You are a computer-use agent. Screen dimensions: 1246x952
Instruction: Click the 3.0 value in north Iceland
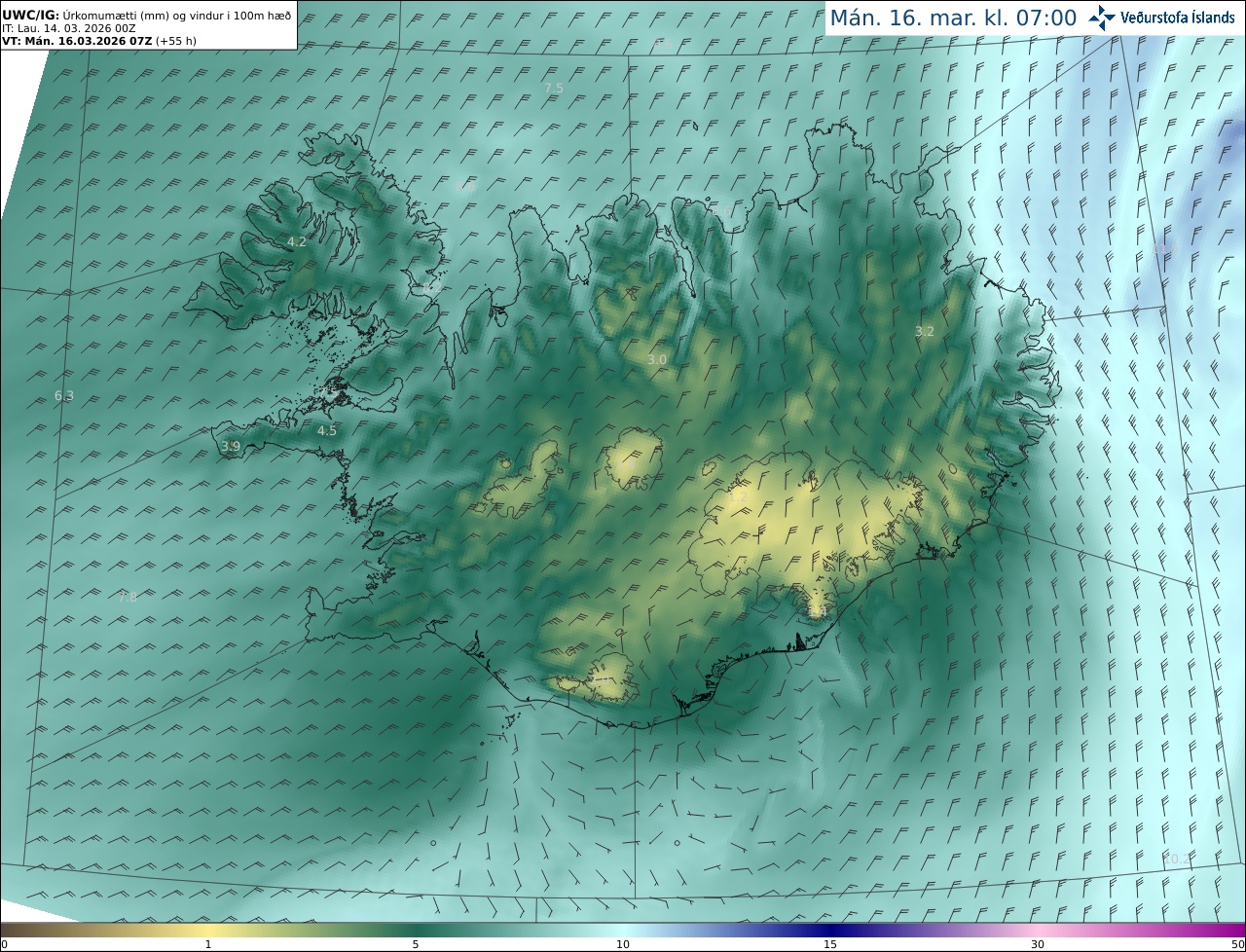tap(657, 359)
